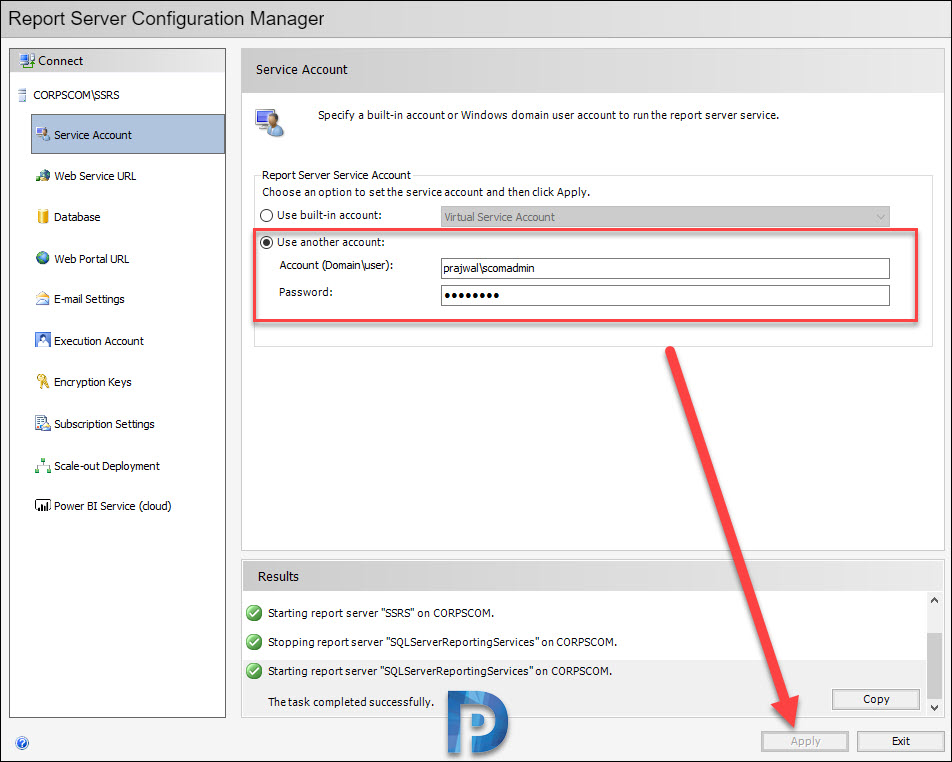Click 'Starting report server "SQLServerReportingServices"' result text
Image resolution: width=952 pixels, height=762 pixels.
tap(440, 671)
